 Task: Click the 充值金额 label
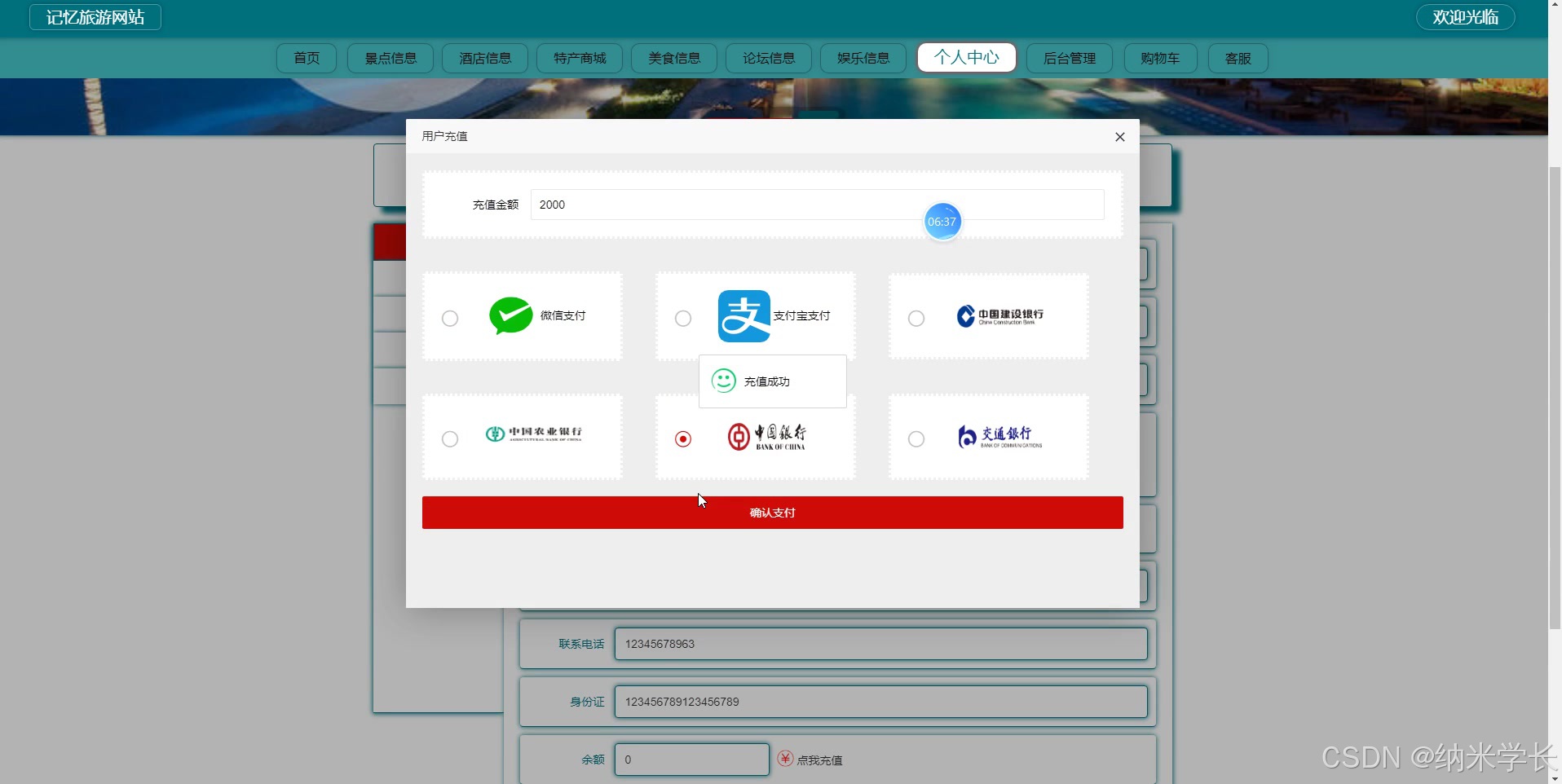pyautogui.click(x=496, y=205)
